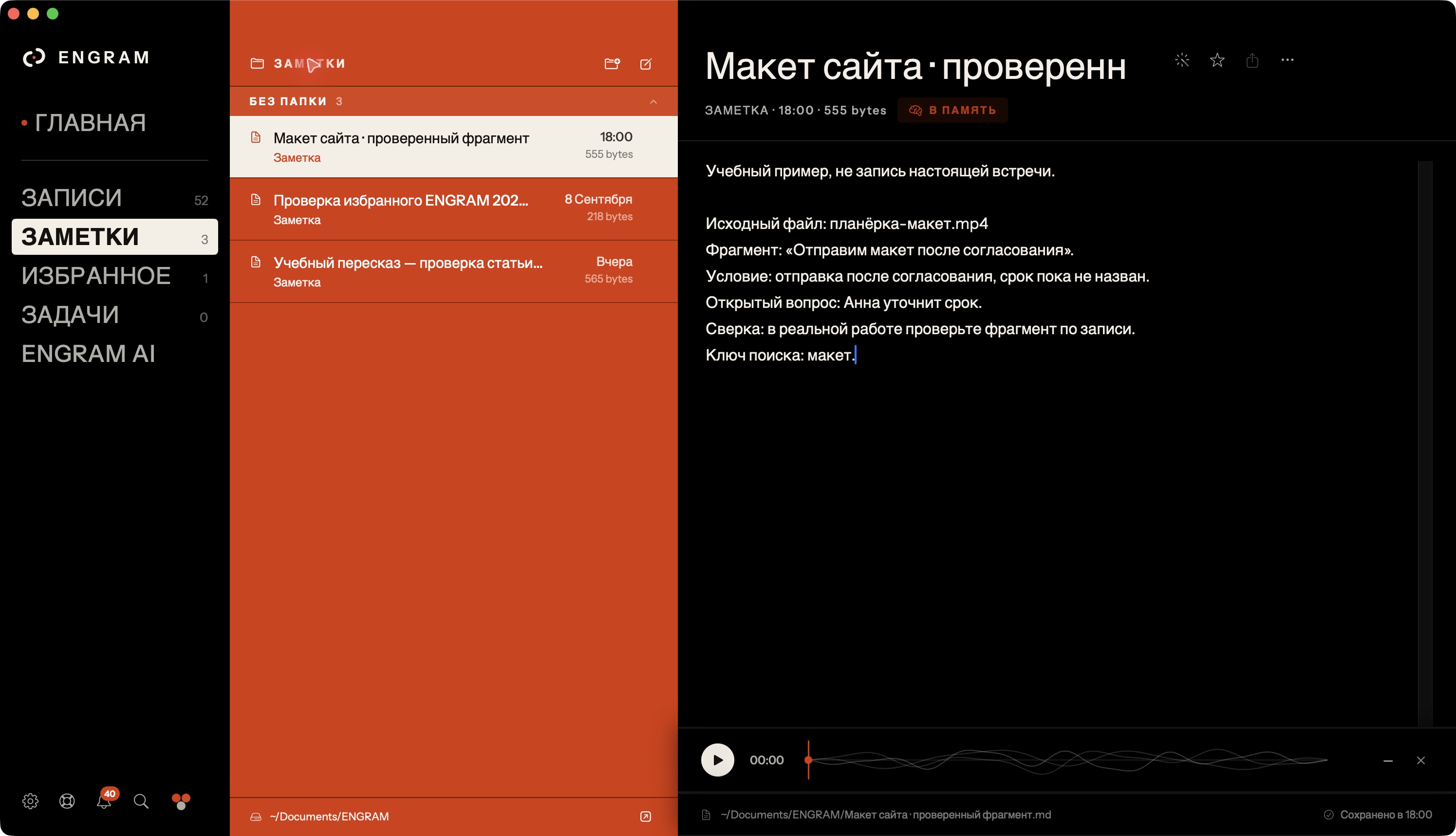Click the ЗАМЕТКА · 18:00 · 555 bytes metadata
The image size is (1456, 836).
pyautogui.click(x=795, y=110)
